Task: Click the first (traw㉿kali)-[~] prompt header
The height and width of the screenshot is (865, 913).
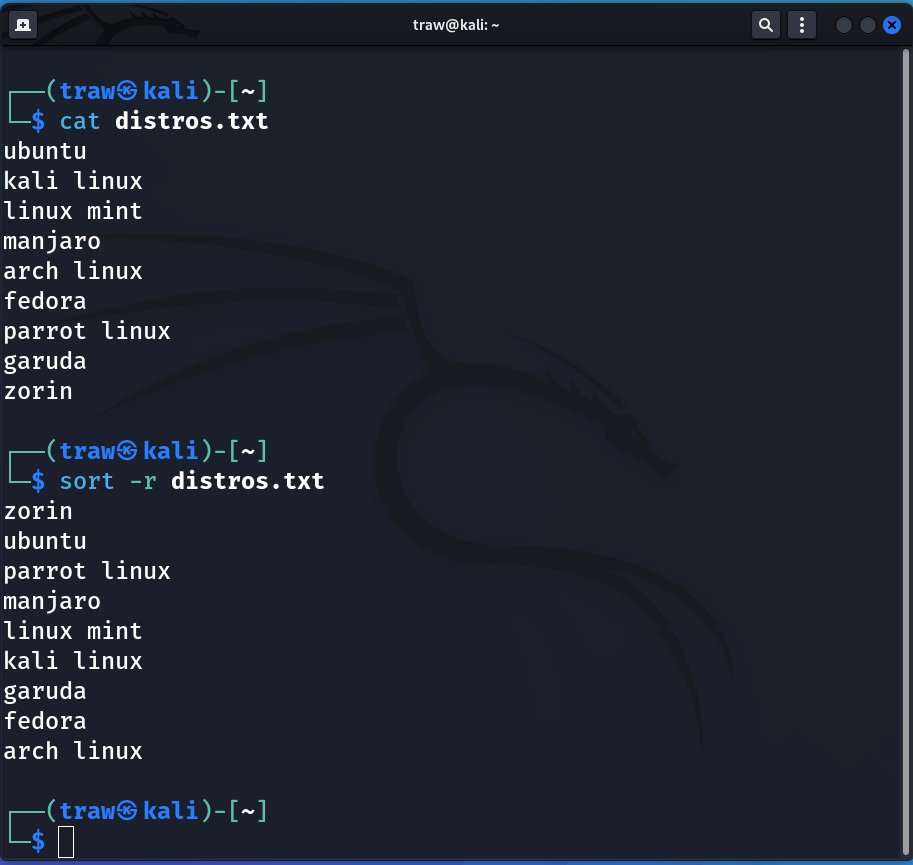Action: click(x=156, y=91)
